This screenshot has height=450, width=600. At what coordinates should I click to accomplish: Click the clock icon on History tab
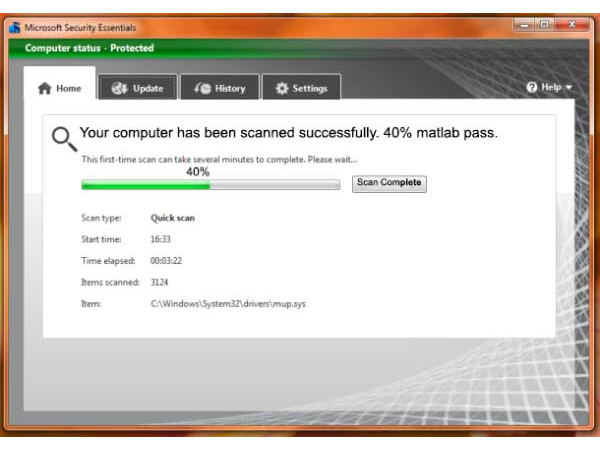(x=202, y=88)
